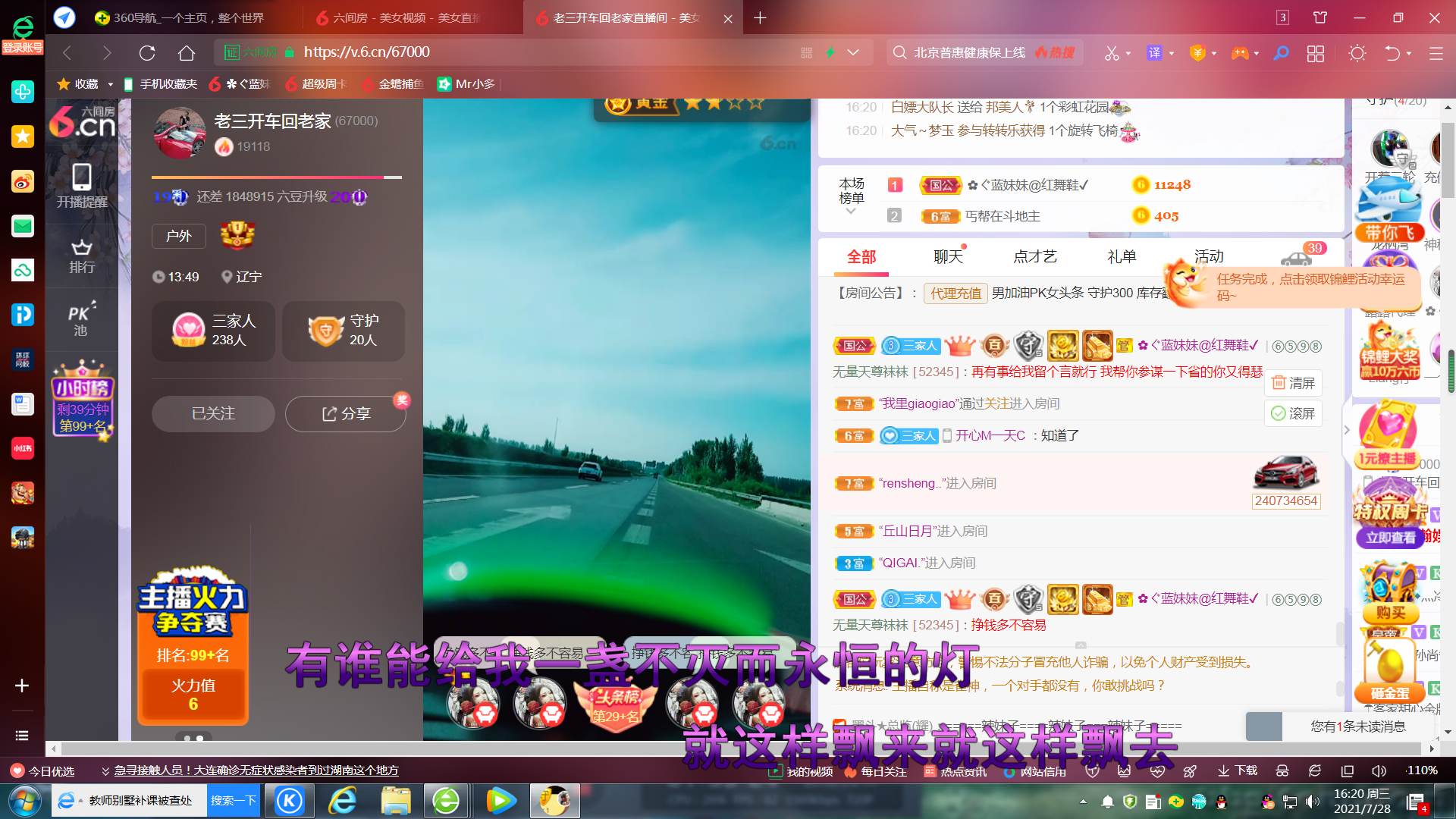Expand the right-side panel collapse arrow
The image size is (1456, 819).
tap(1347, 430)
